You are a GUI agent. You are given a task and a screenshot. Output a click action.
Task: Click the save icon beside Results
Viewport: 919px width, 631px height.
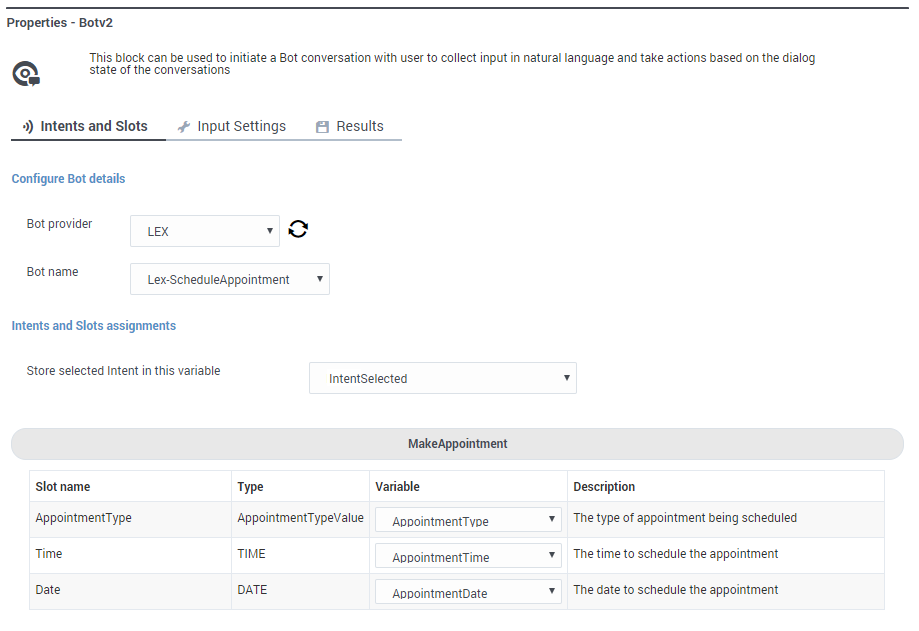coord(322,127)
